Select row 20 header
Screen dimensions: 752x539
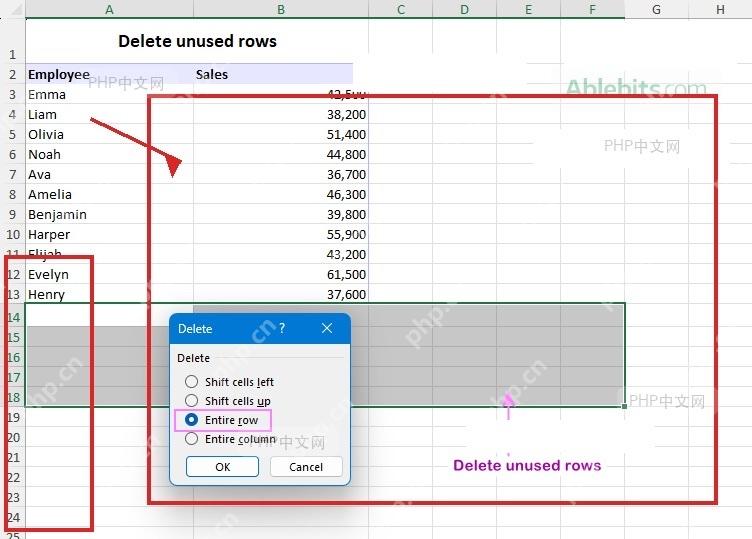coord(13,437)
